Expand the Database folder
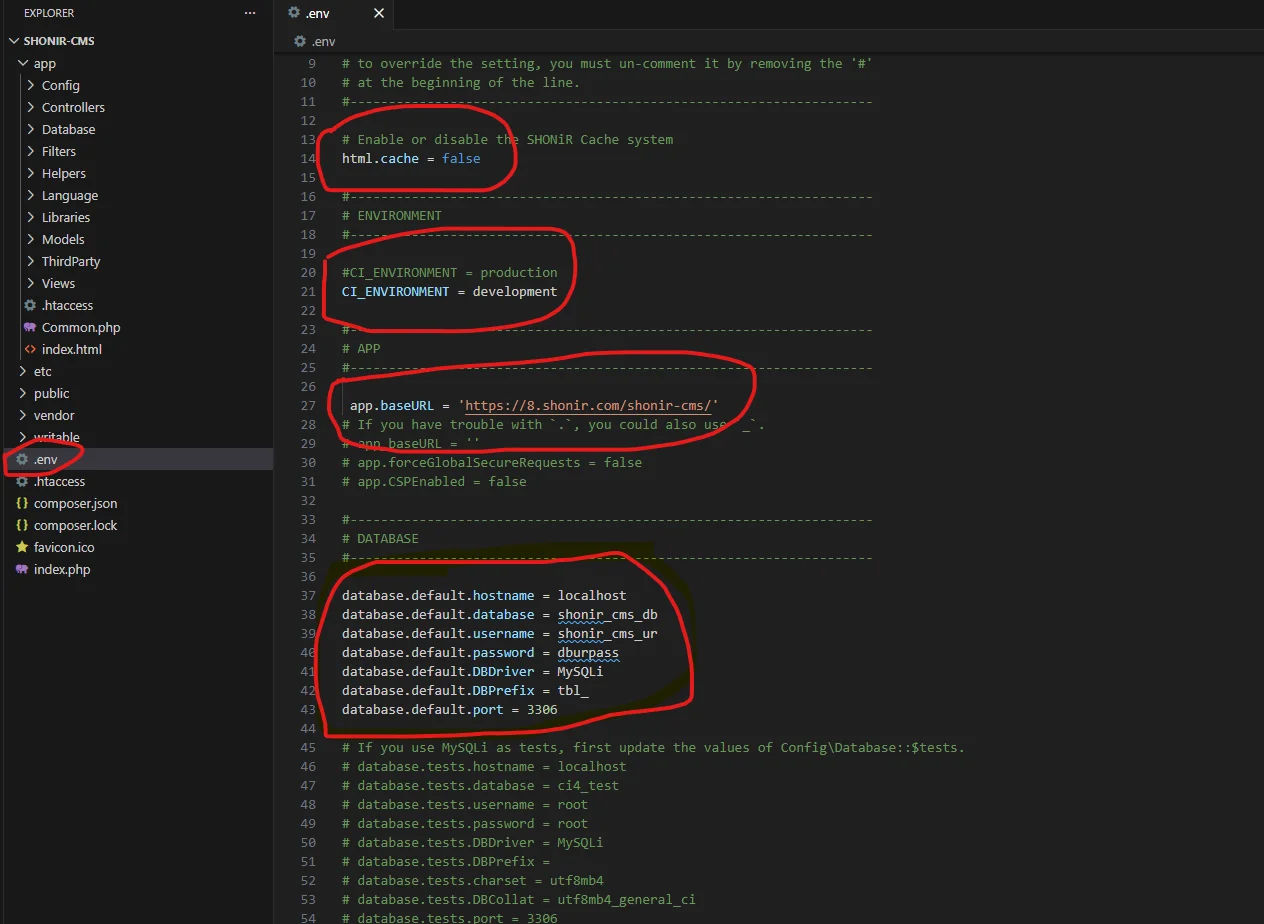Viewport: 1264px width, 924px height. (31, 129)
